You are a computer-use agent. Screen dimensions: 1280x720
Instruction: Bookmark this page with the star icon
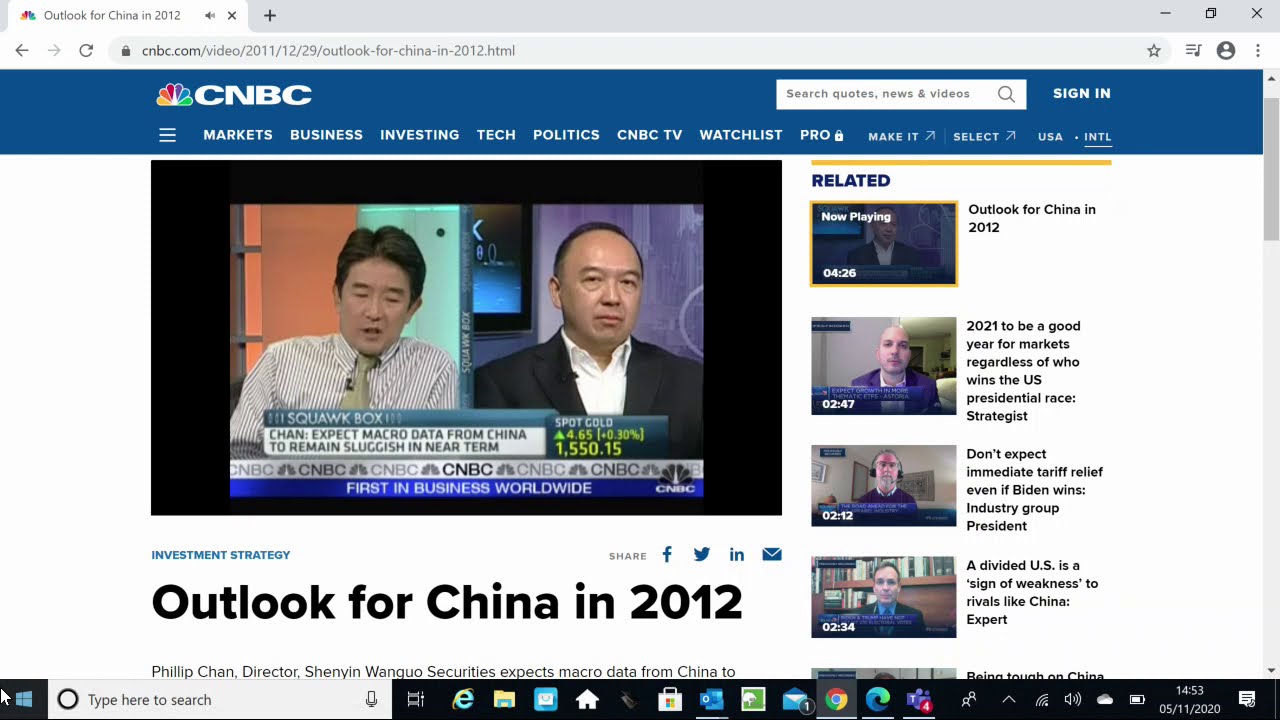(1154, 50)
